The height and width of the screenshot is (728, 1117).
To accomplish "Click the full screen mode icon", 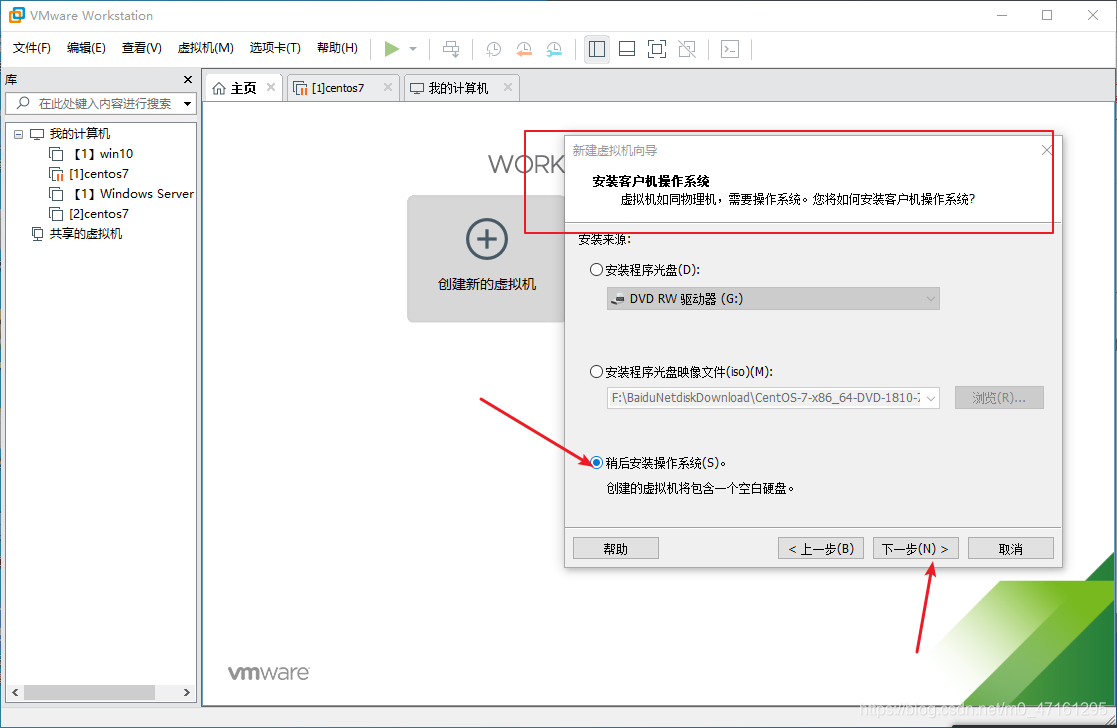I will pyautogui.click(x=657, y=49).
